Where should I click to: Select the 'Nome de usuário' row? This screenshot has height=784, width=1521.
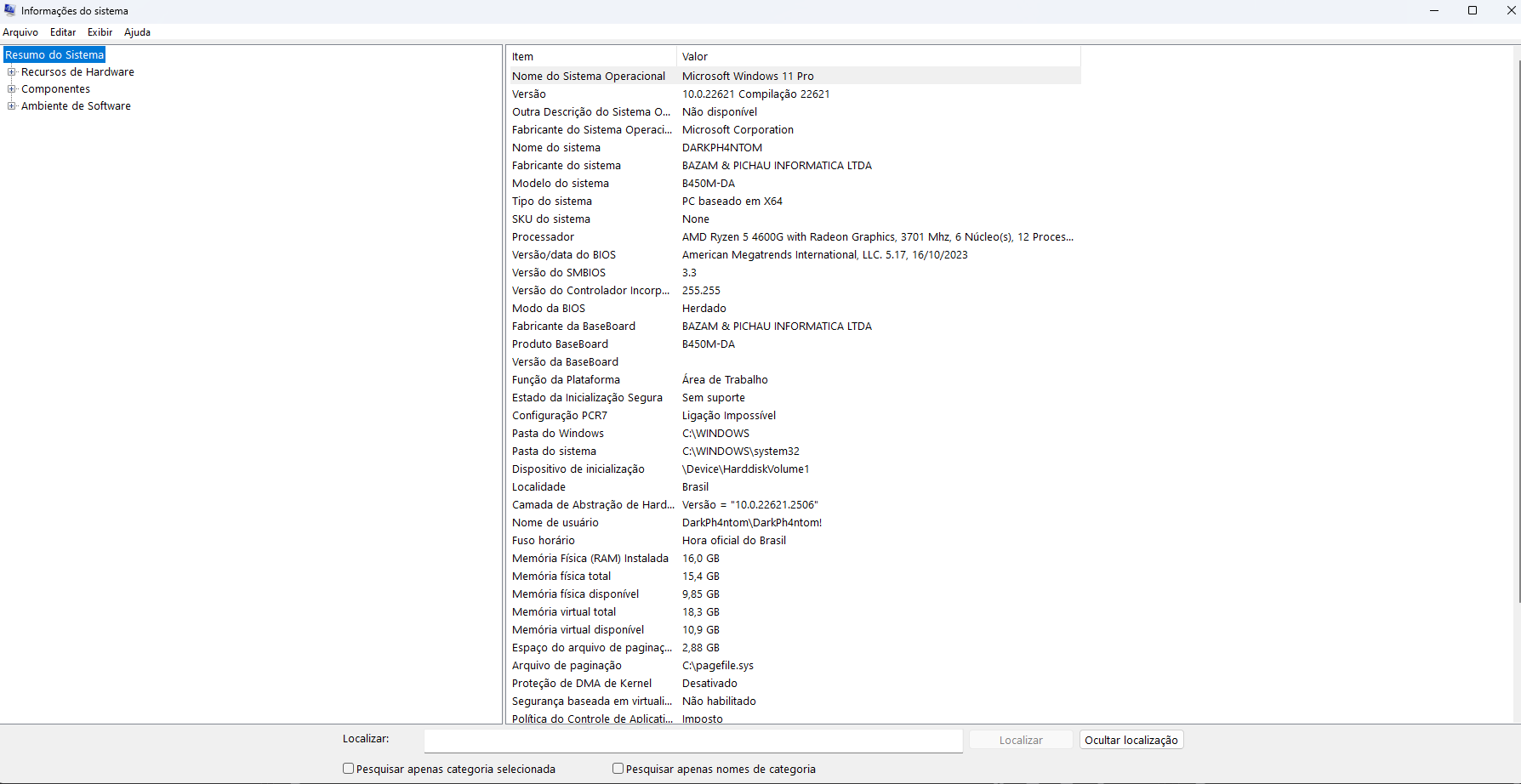coord(795,523)
